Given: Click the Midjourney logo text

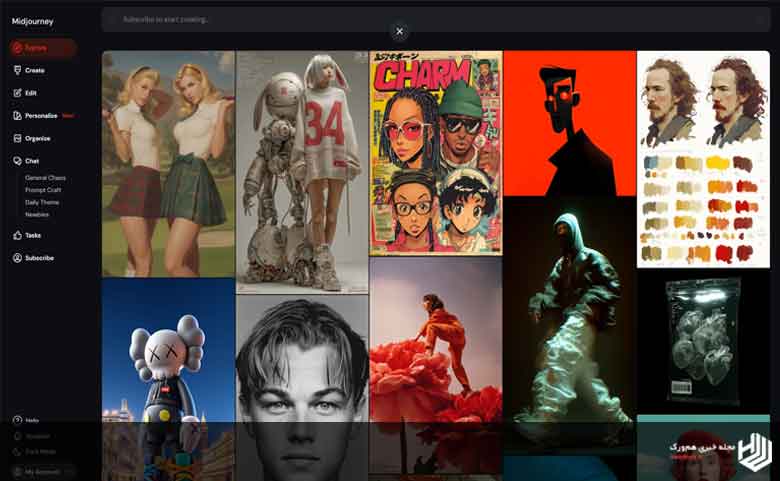Looking at the screenshot, I should coord(32,21).
